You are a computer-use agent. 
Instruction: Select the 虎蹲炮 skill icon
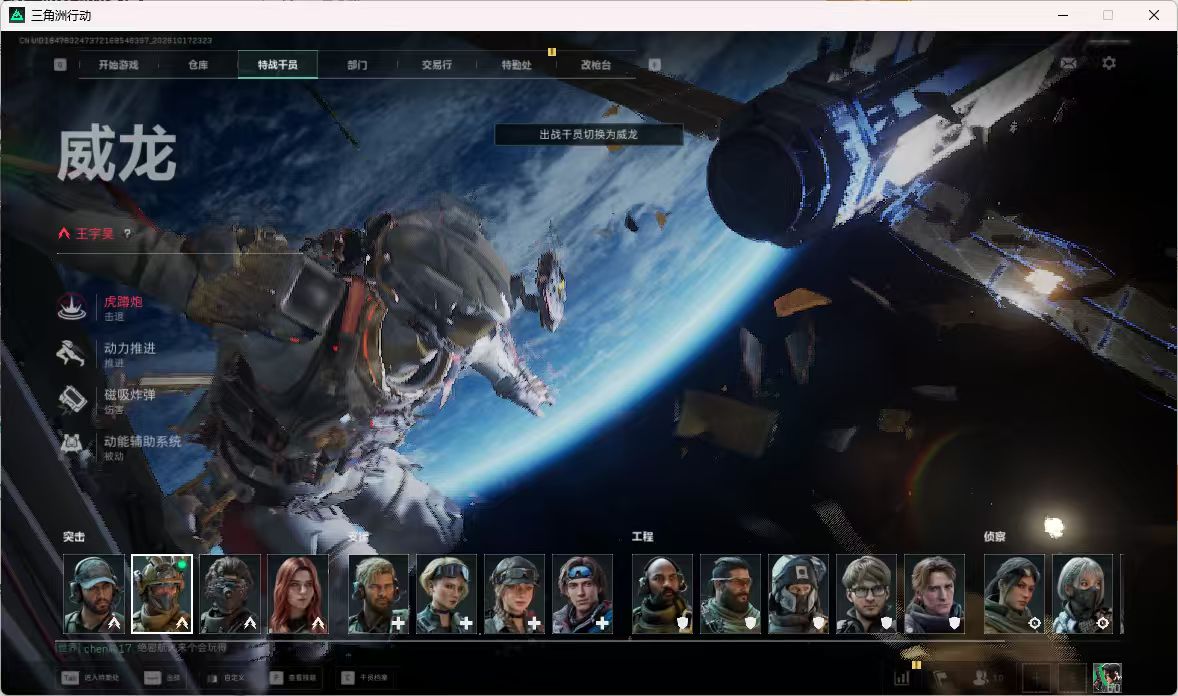72,307
